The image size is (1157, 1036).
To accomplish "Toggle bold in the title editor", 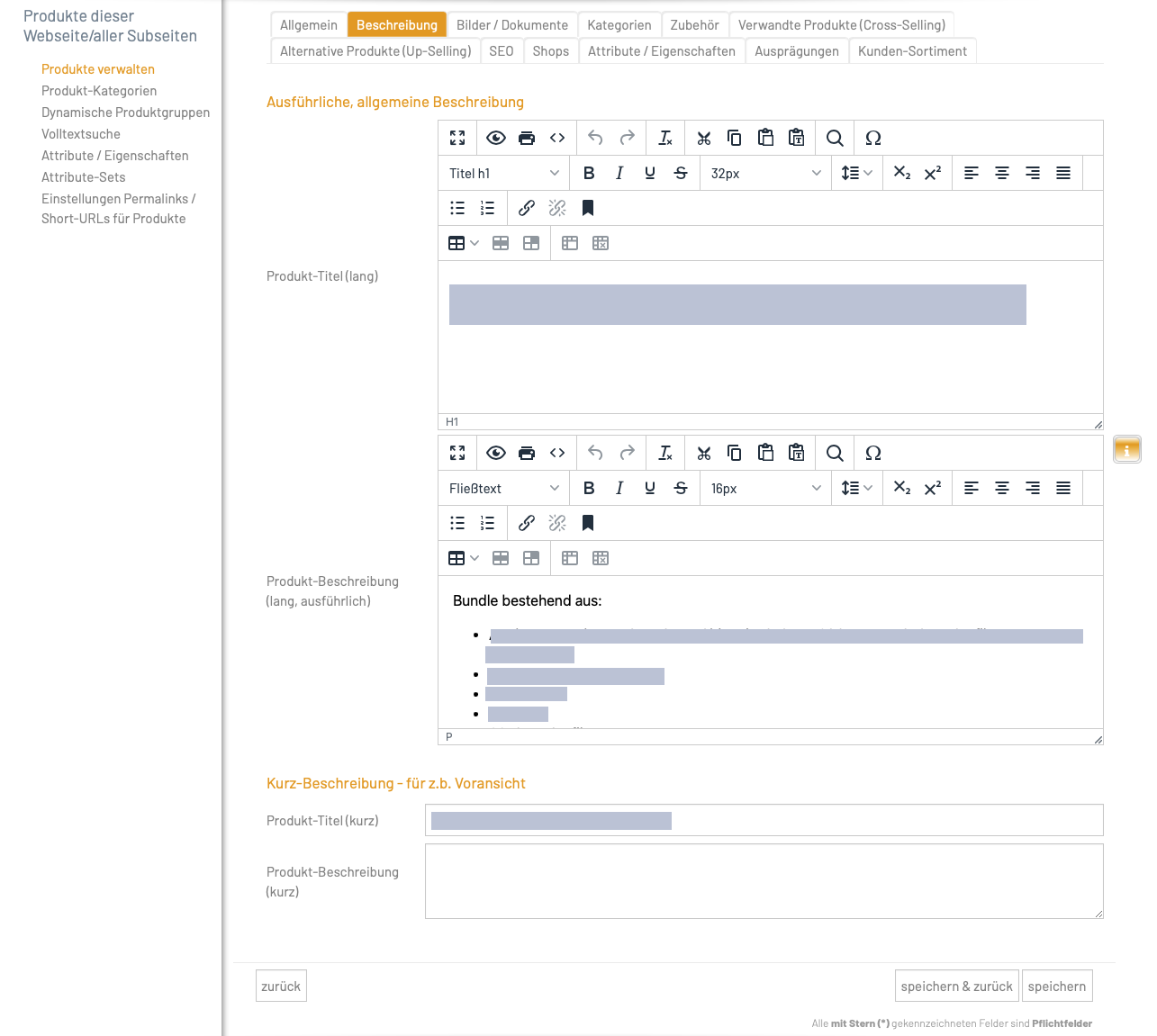I will 589,173.
